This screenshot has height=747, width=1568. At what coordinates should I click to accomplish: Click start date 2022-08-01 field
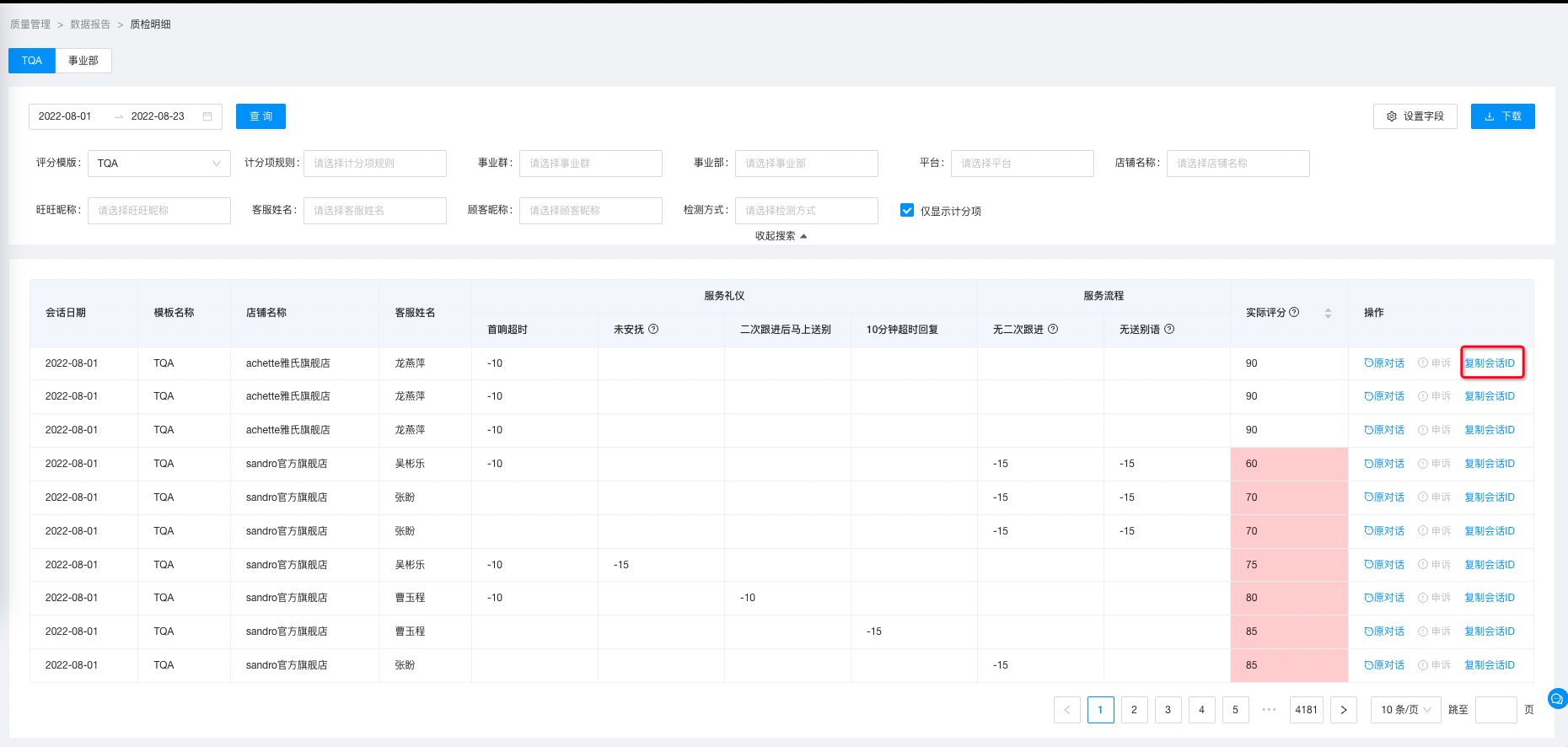pos(65,116)
